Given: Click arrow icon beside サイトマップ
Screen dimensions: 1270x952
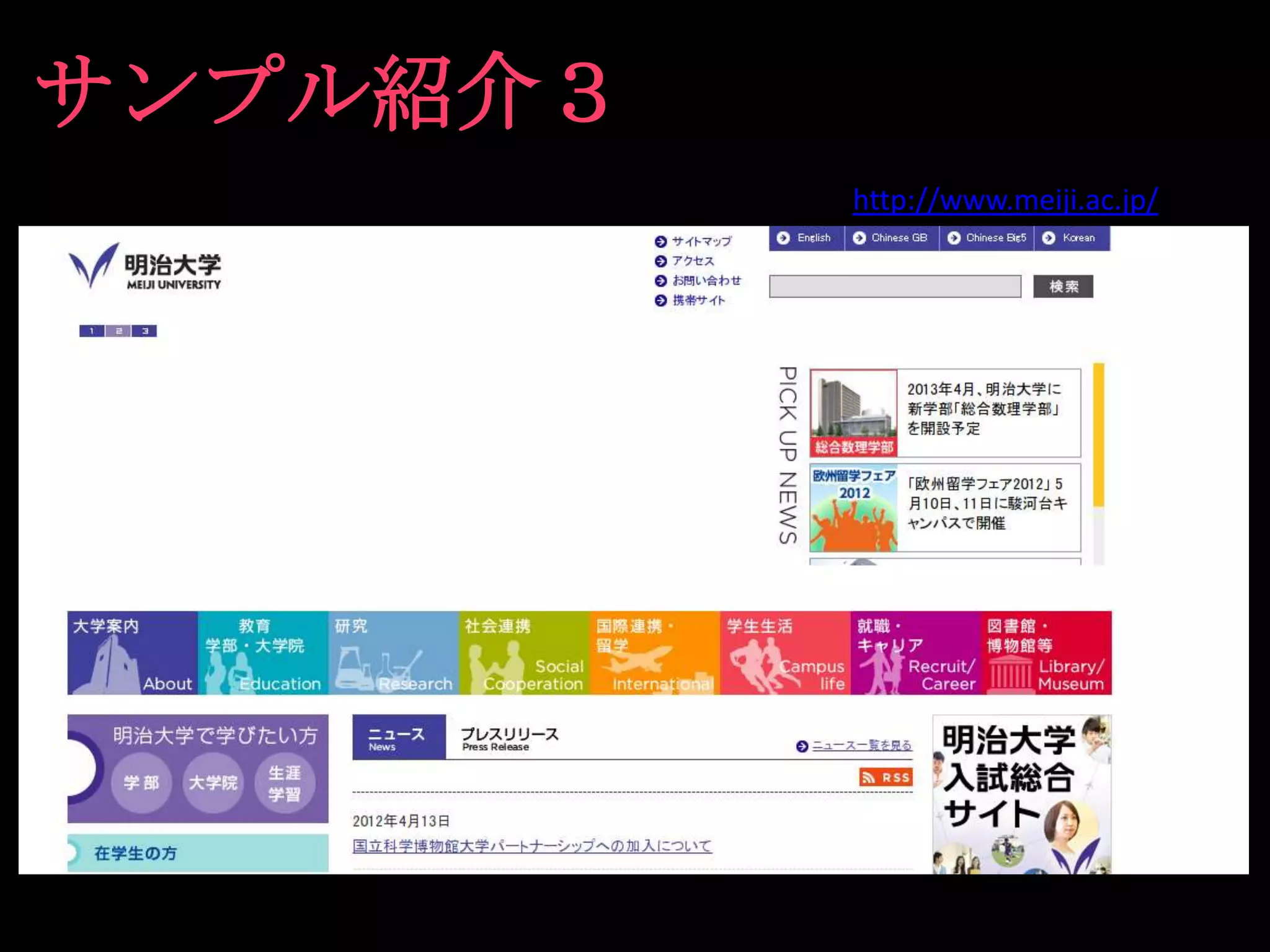Looking at the screenshot, I should tap(661, 242).
